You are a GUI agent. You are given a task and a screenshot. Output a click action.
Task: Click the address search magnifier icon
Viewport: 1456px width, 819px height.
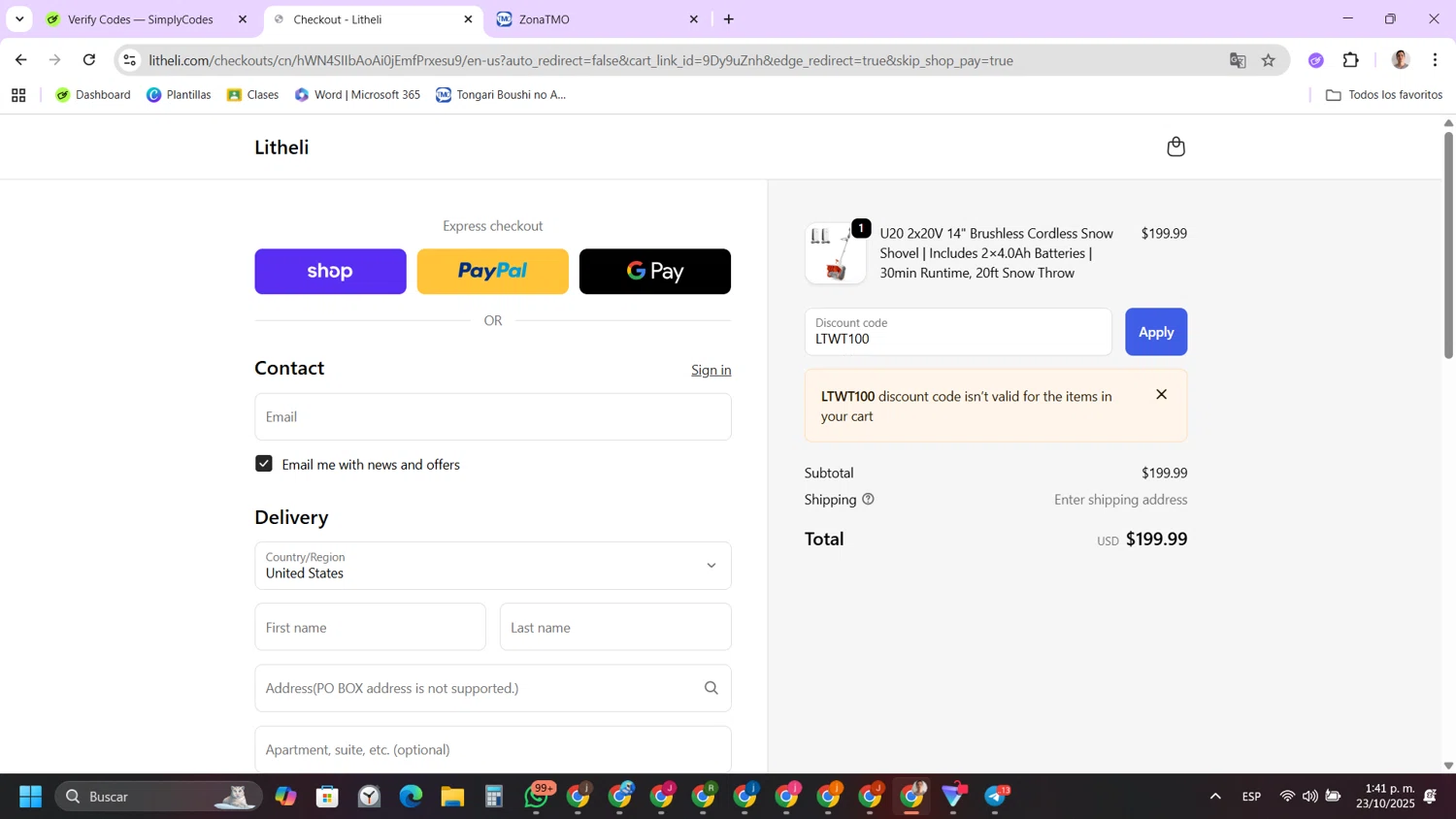pos(711,688)
